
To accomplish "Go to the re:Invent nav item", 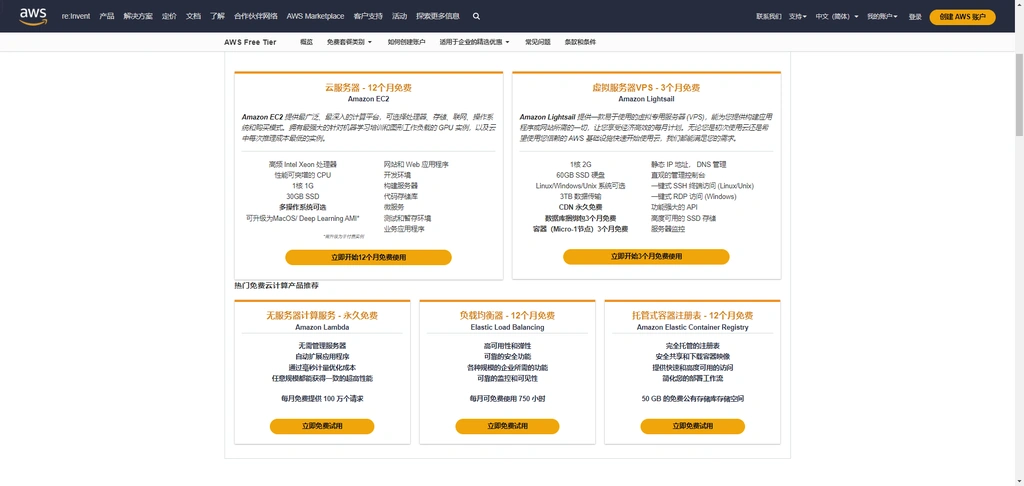I will click(x=76, y=16).
